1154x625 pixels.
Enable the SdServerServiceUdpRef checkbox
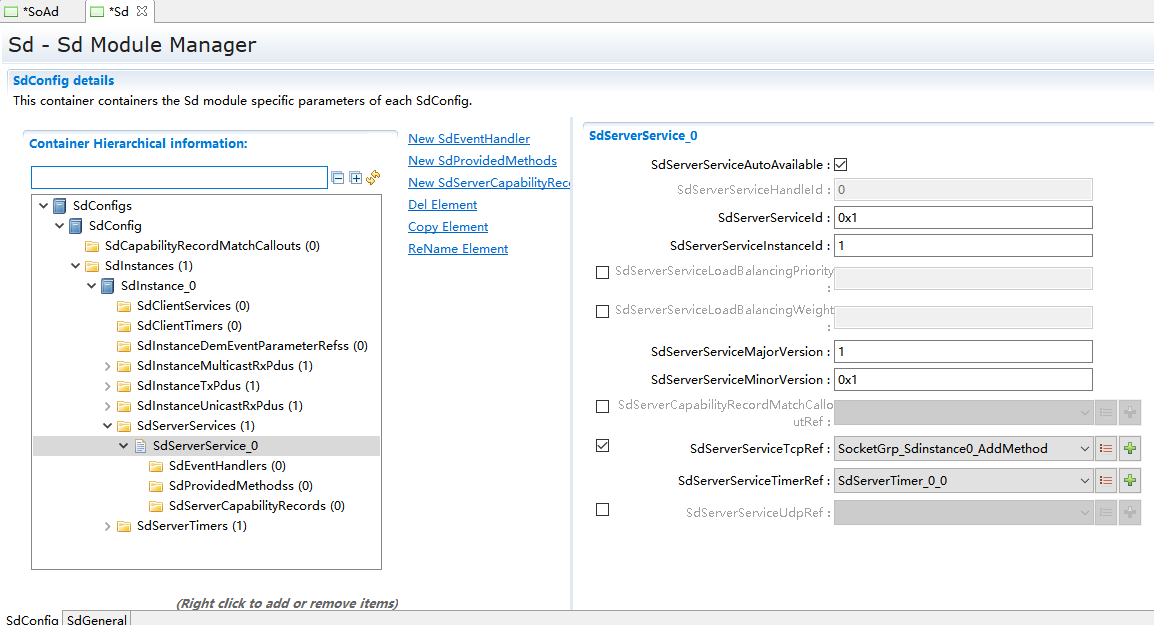coord(602,510)
